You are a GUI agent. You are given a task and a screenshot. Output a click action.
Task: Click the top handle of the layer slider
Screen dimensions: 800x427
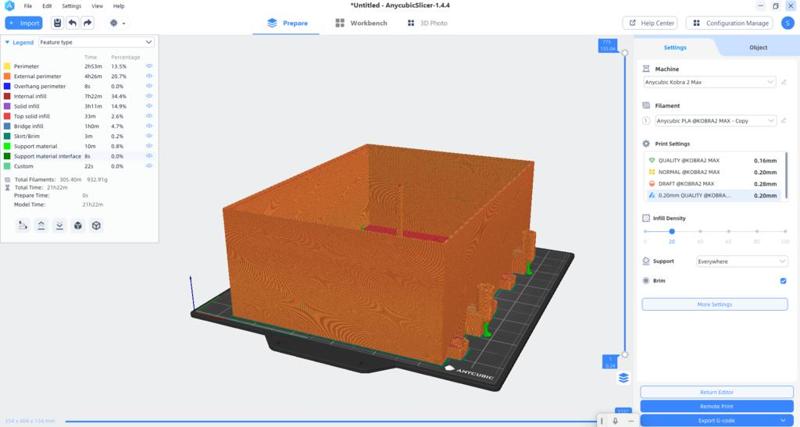click(x=625, y=53)
